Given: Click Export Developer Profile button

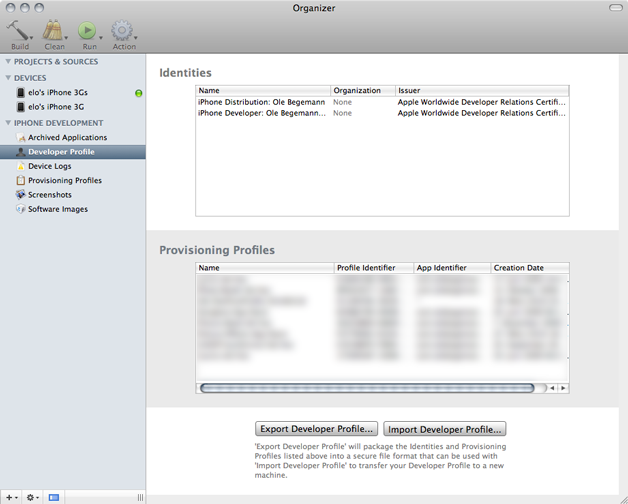Looking at the screenshot, I should (317, 428).
